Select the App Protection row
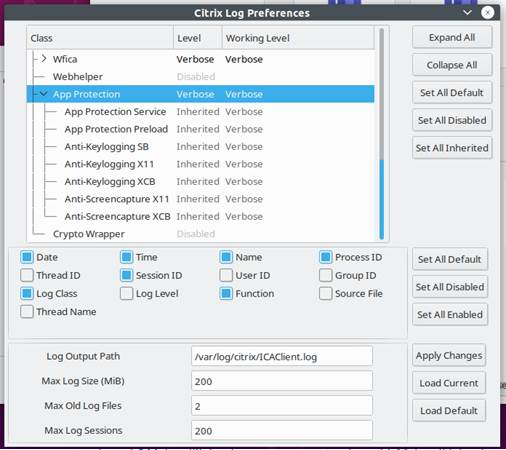Viewport: 506px width, 450px height. coord(201,94)
